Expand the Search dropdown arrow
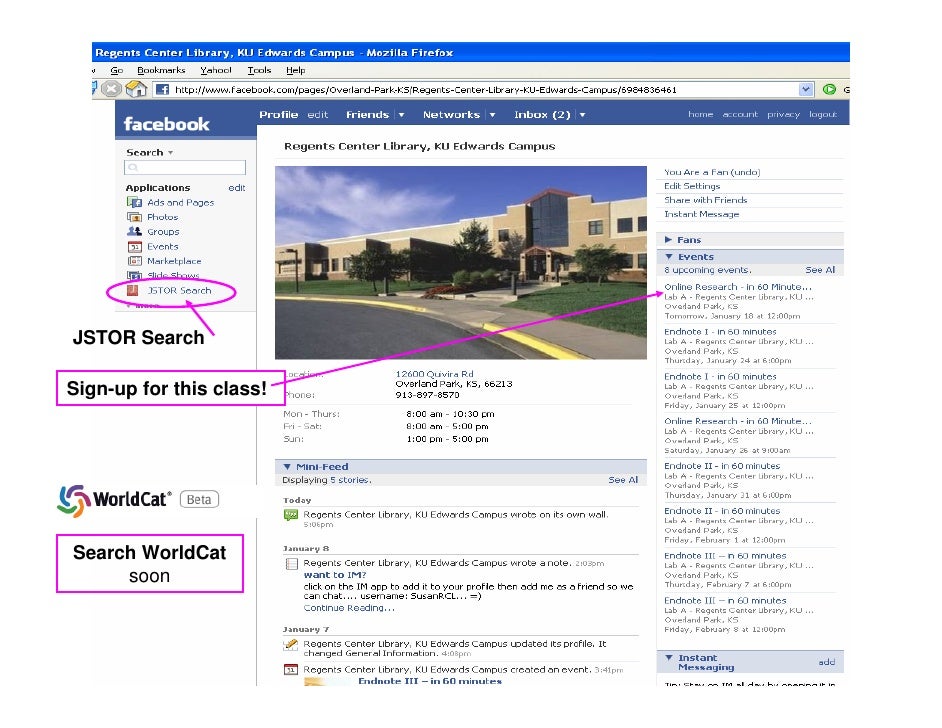942x728 pixels. (x=171, y=153)
